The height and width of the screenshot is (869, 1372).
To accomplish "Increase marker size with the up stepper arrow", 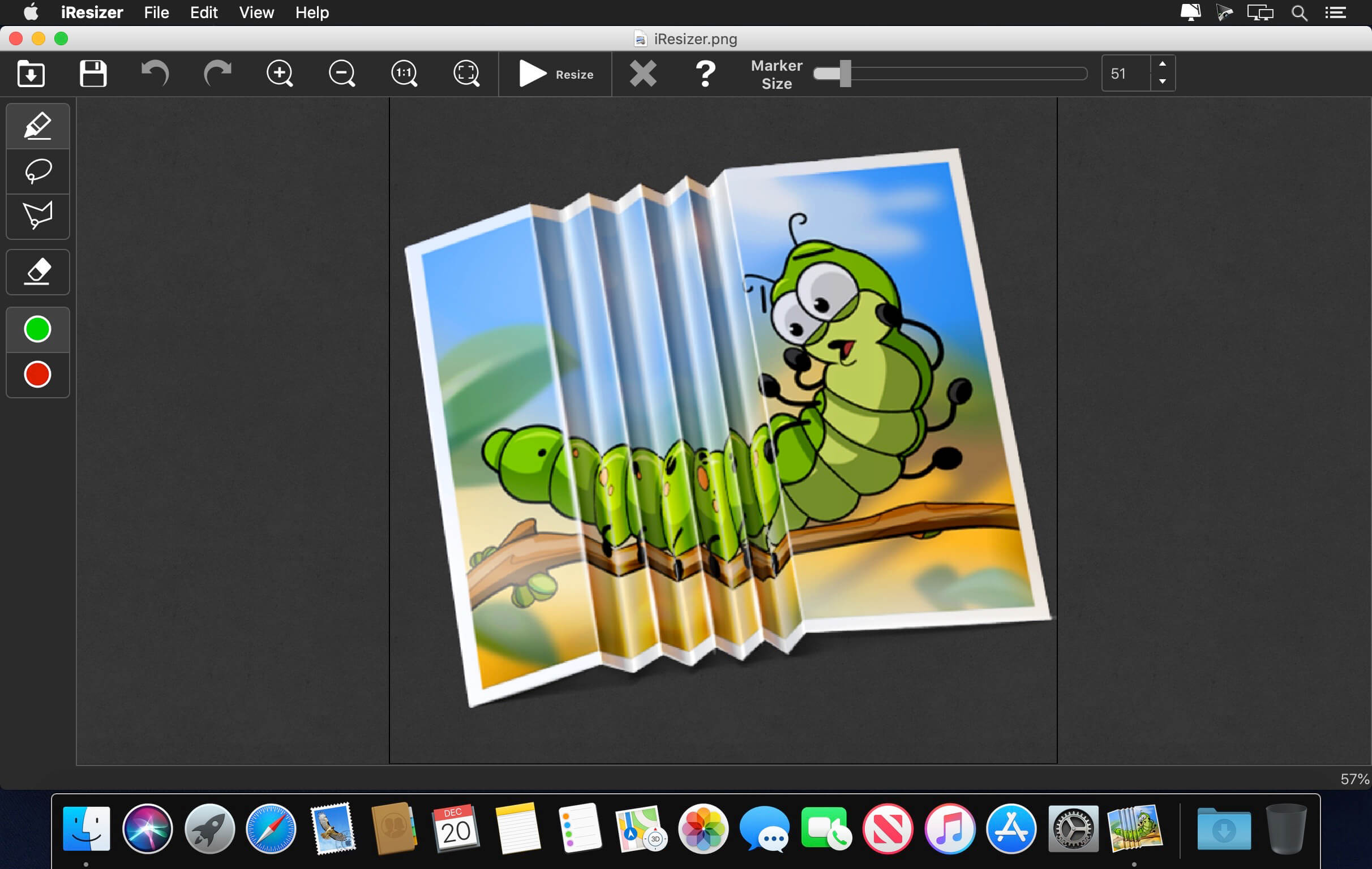I will pyautogui.click(x=1163, y=64).
